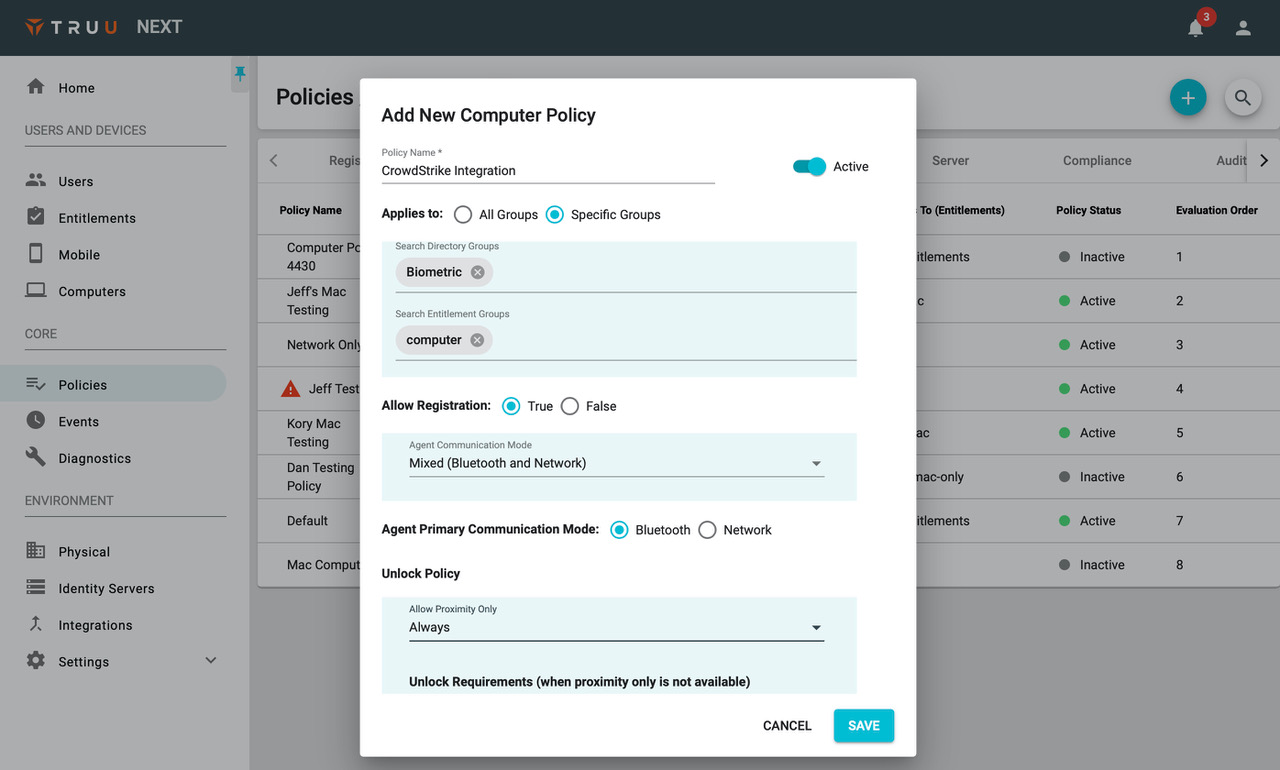Remove the Biometric group chip
1280x770 pixels.
pos(477,271)
